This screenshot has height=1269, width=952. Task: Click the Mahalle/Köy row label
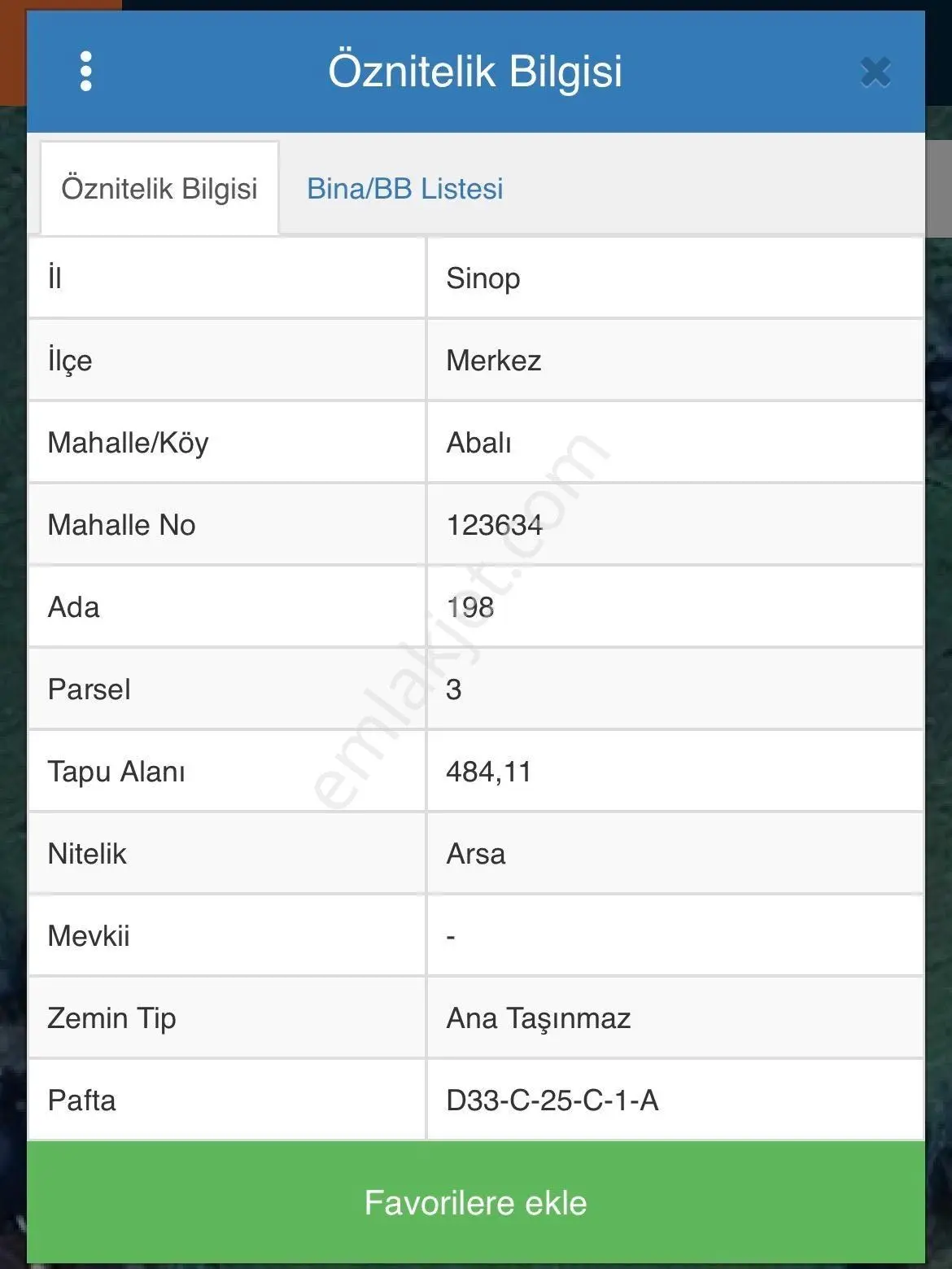pyautogui.click(x=129, y=443)
